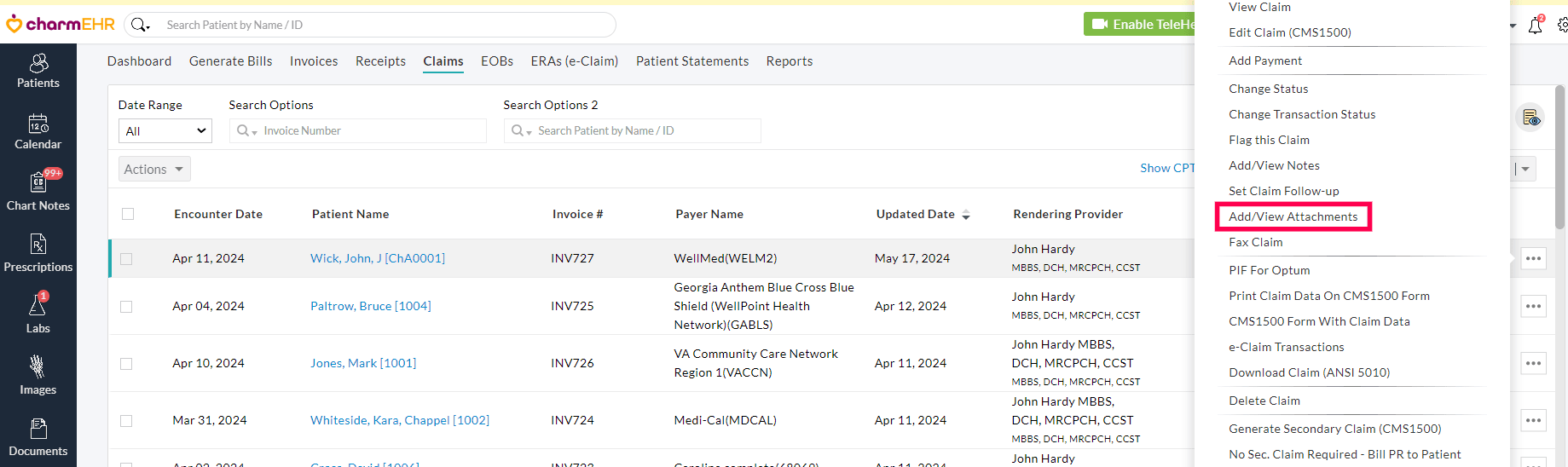Open the Actions dropdown
This screenshot has height=467, width=1568.
coord(154,170)
